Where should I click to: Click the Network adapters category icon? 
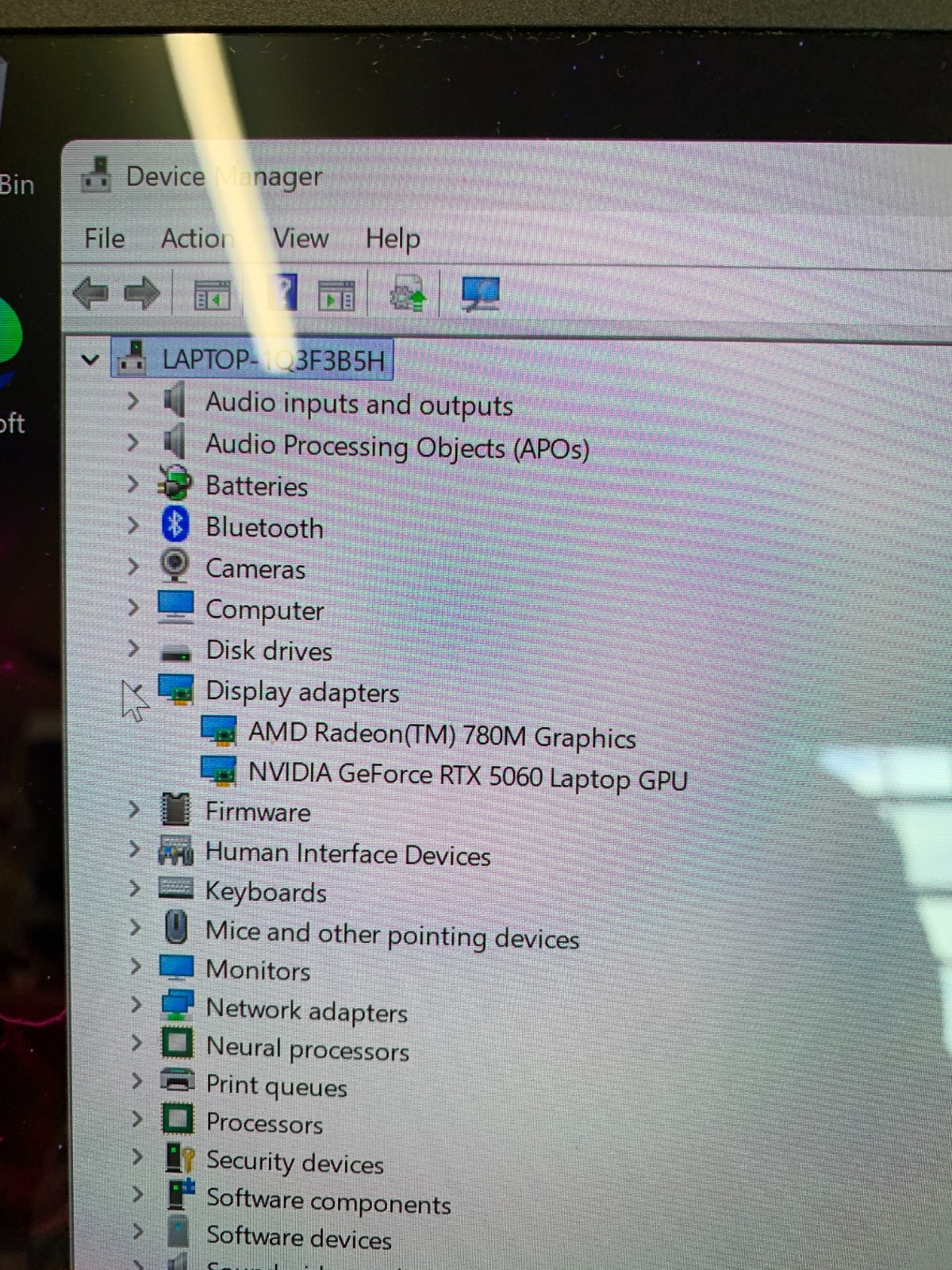(177, 1005)
